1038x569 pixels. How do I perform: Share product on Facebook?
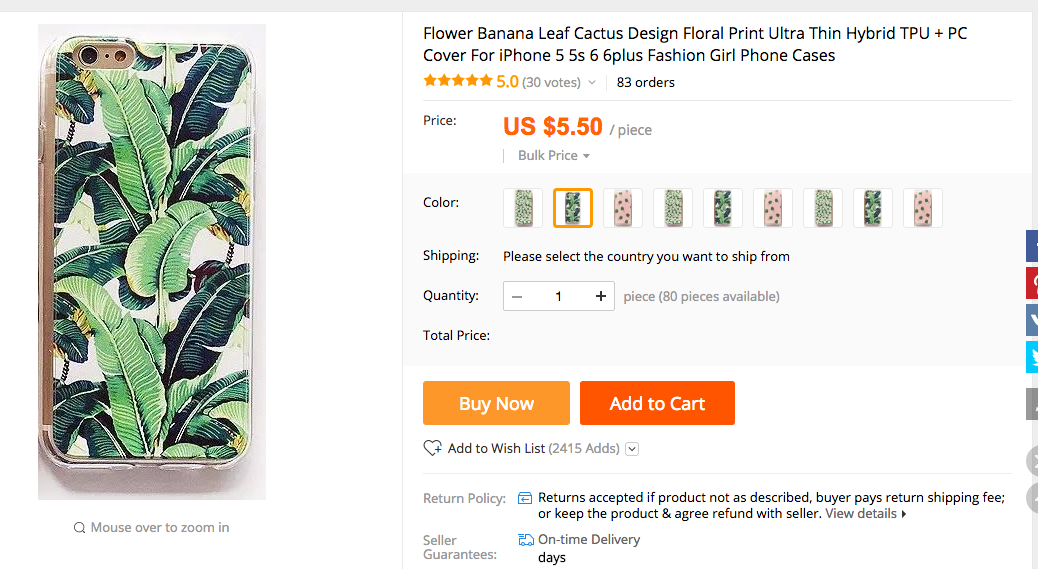[x=1032, y=246]
